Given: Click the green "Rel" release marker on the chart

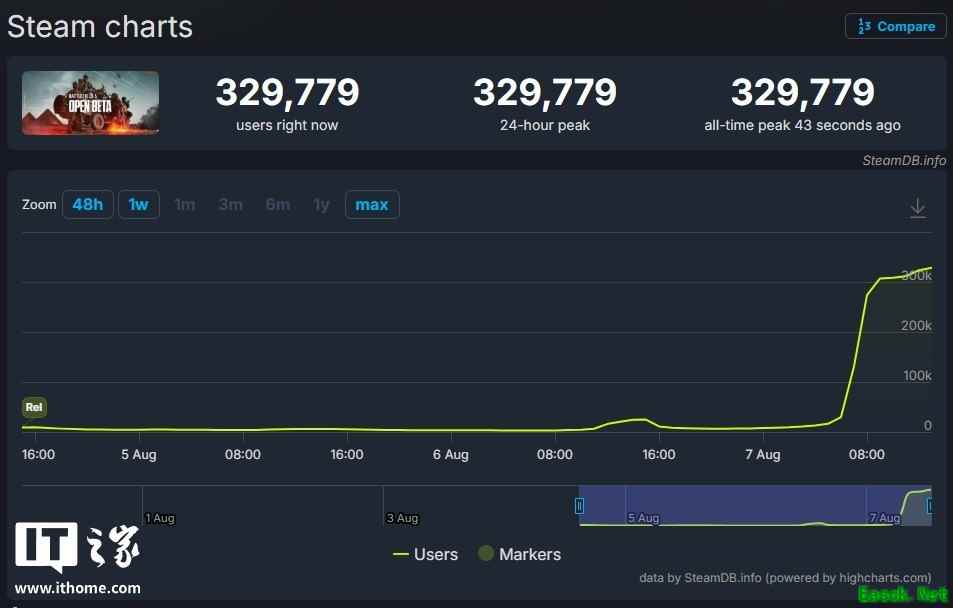Looking at the screenshot, I should click(x=34, y=407).
